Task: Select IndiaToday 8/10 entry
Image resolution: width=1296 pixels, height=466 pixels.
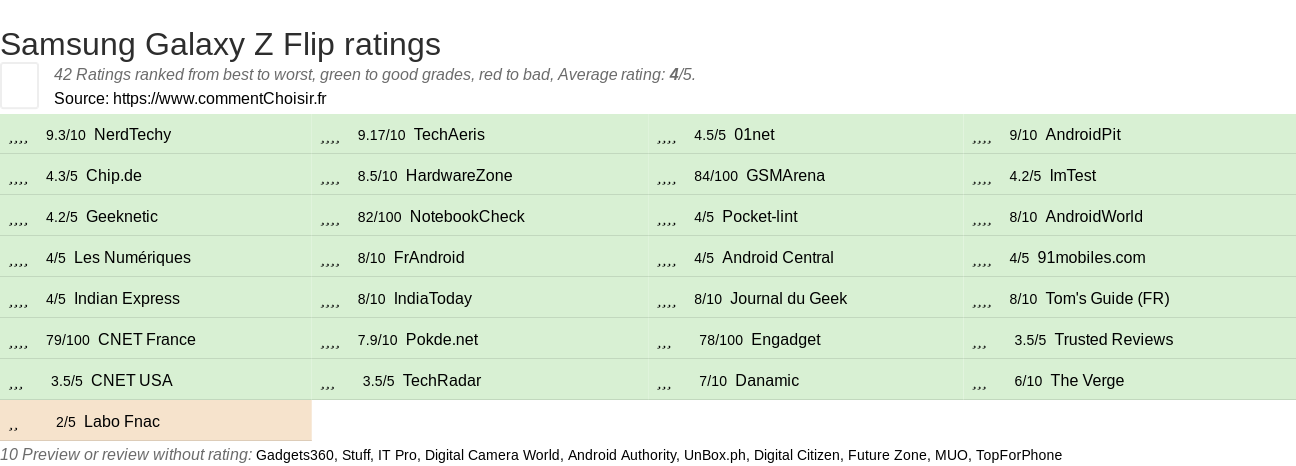Action: pyautogui.click(x=480, y=299)
